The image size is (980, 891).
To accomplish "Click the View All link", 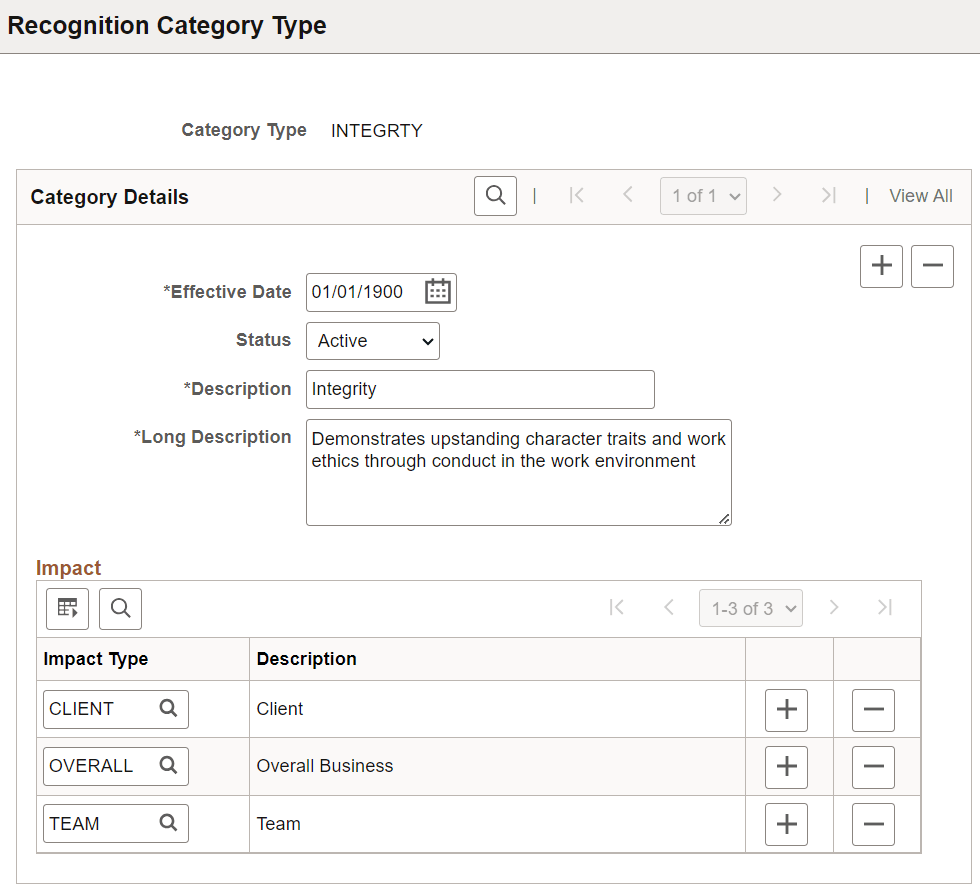I will click(x=920, y=195).
